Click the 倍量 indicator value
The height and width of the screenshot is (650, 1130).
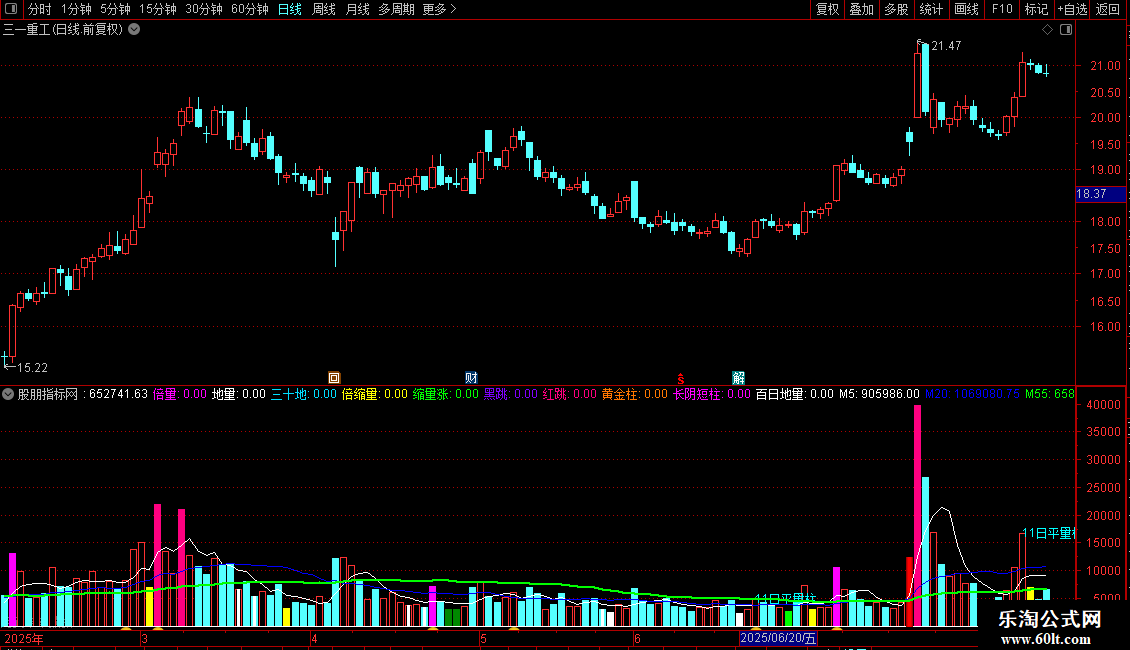click(179, 394)
